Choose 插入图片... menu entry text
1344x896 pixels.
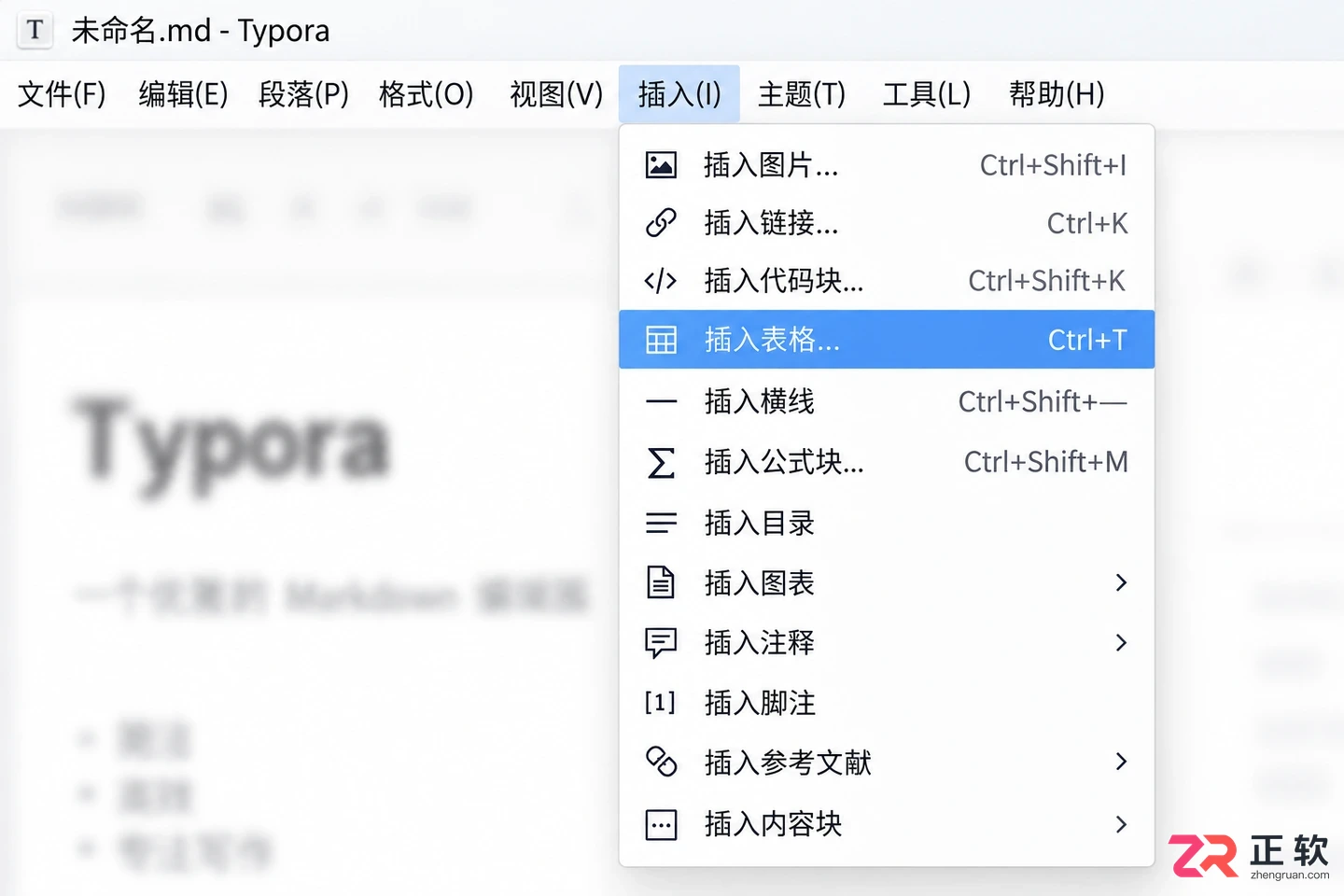[x=771, y=165]
